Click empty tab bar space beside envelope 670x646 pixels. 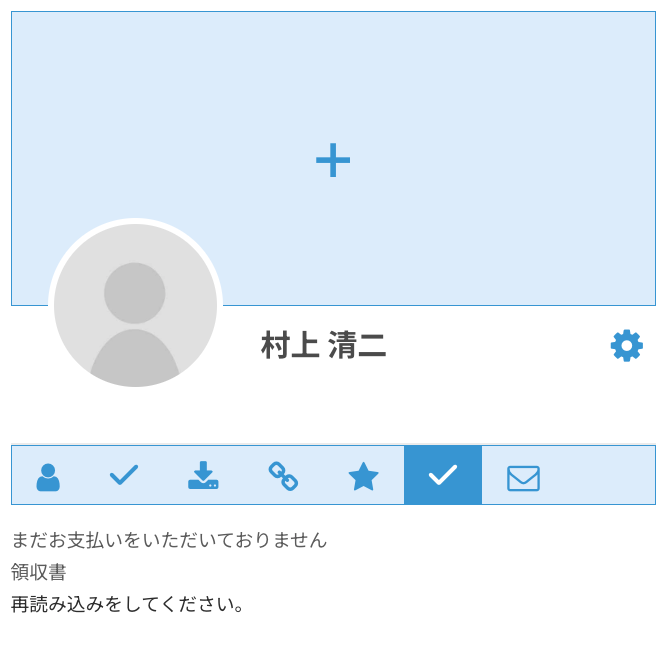click(598, 475)
